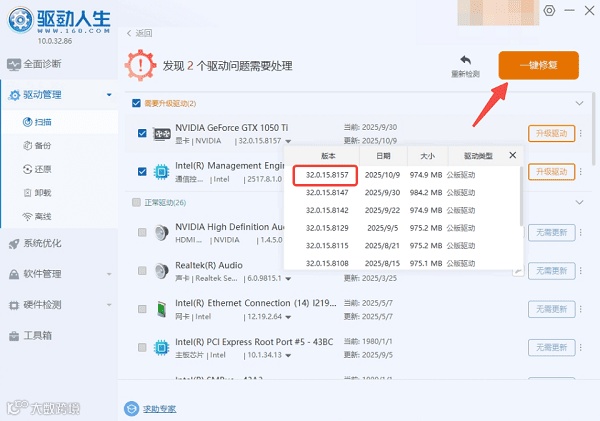
Task: Close the driver version popup
Action: 513,155
